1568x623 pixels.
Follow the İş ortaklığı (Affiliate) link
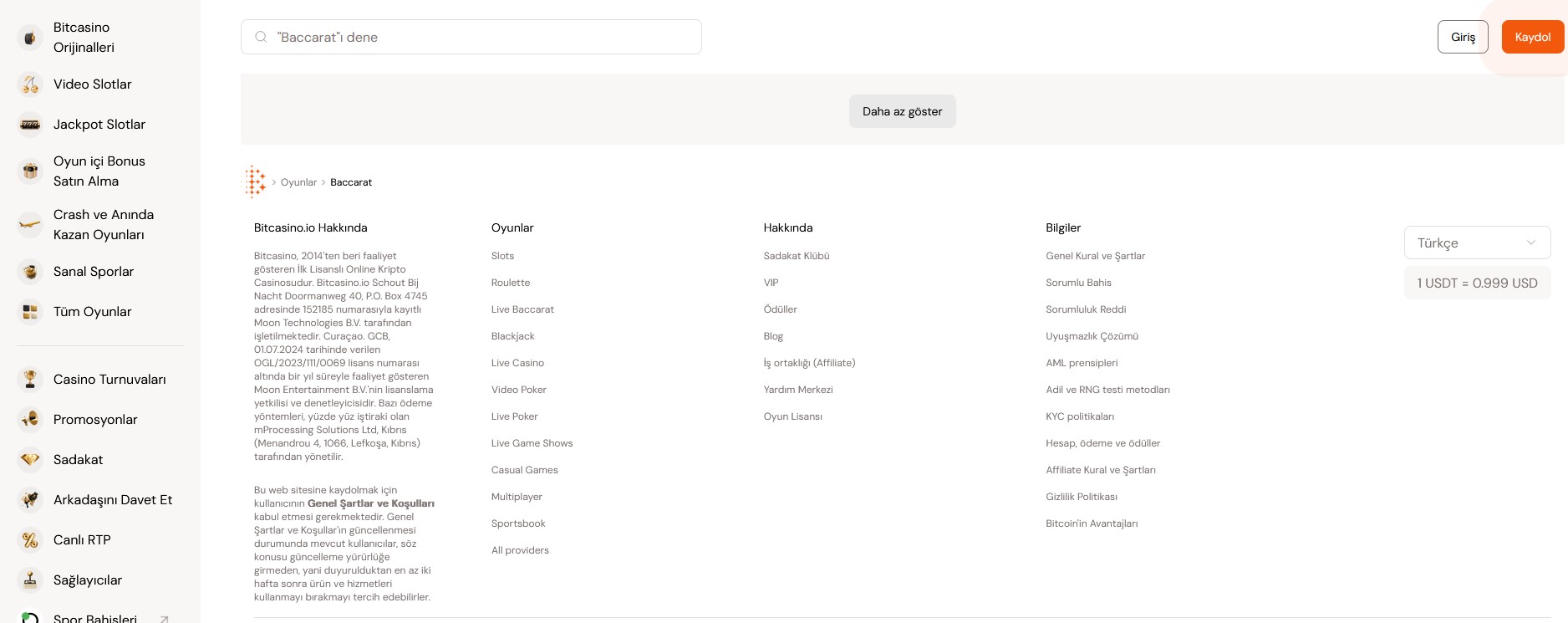pyautogui.click(x=809, y=363)
